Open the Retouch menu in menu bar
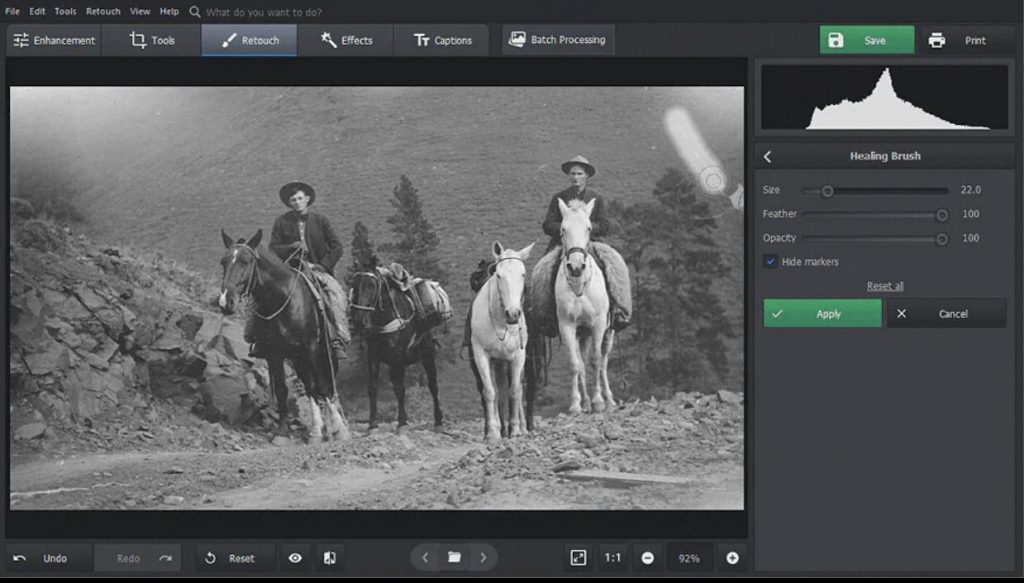1024x583 pixels. (x=103, y=11)
